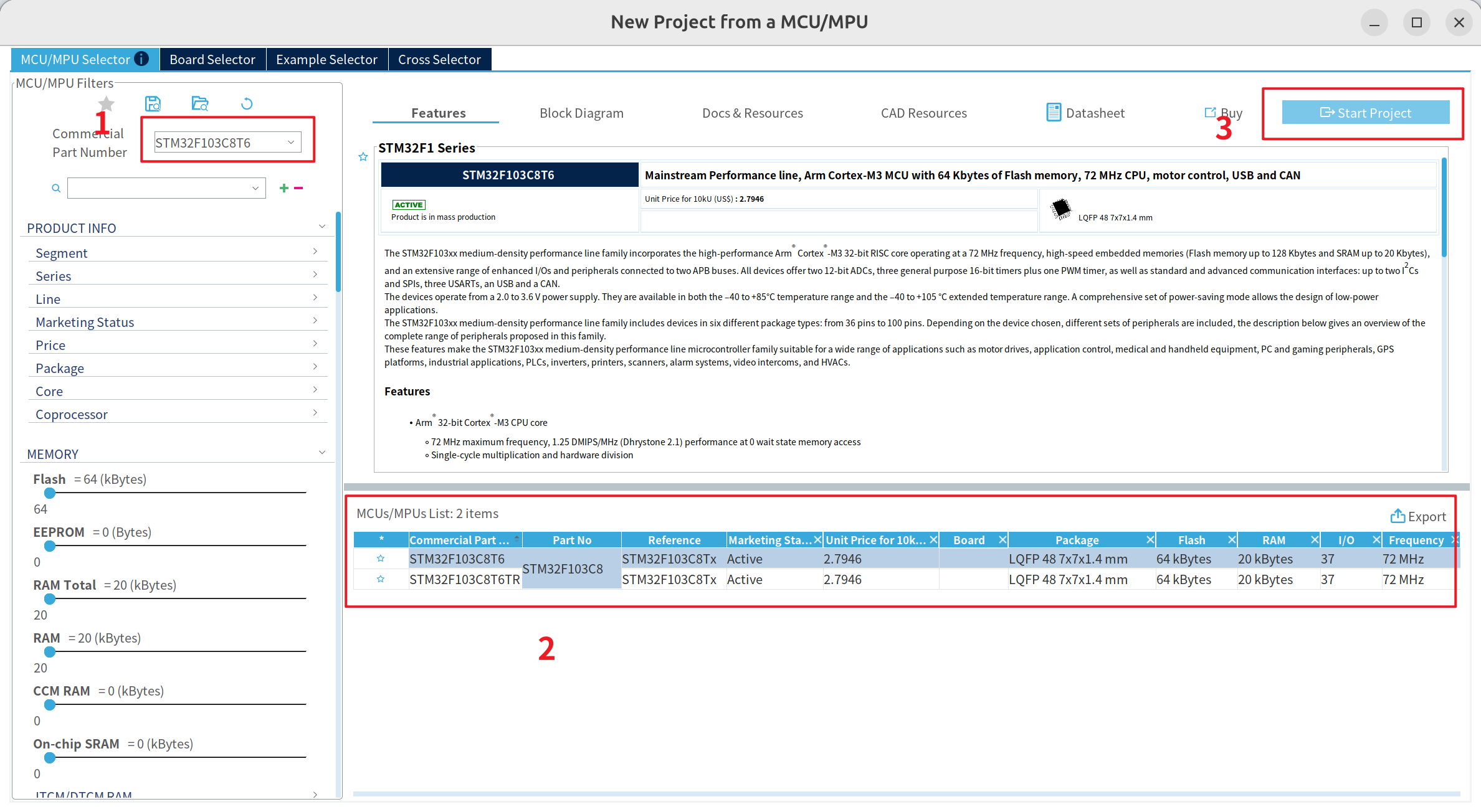1481x812 pixels.
Task: Click the save filter search icon
Action: point(153,103)
